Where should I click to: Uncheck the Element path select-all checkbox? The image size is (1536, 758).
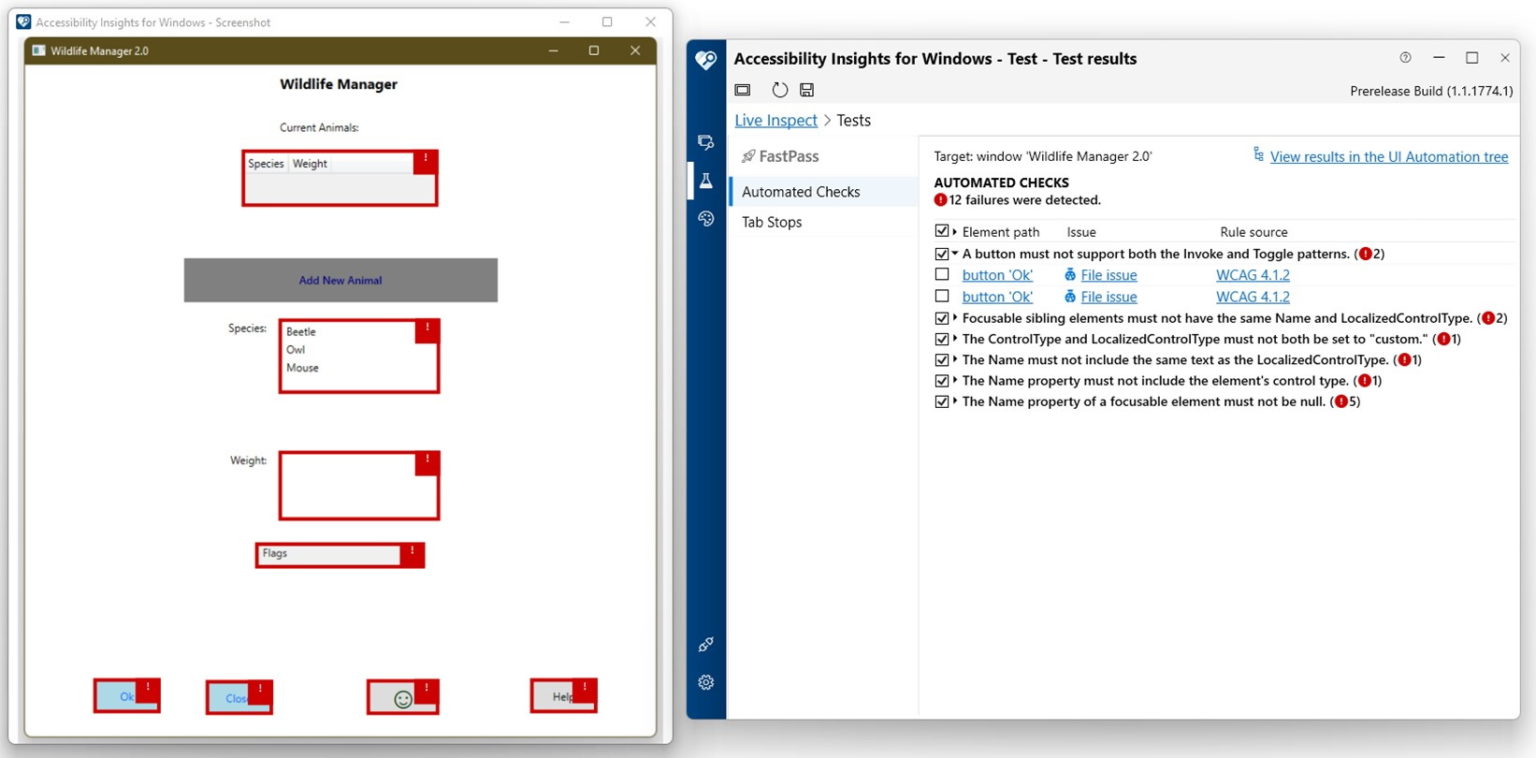click(941, 231)
